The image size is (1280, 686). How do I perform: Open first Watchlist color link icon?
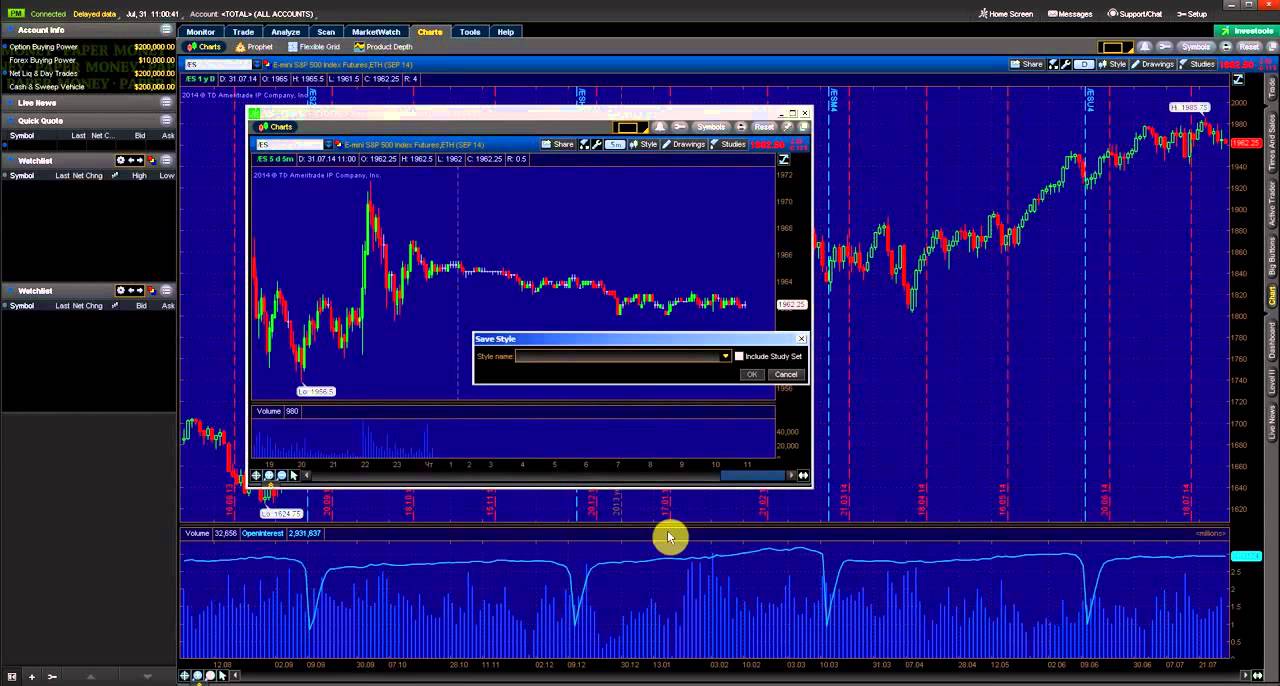point(151,160)
